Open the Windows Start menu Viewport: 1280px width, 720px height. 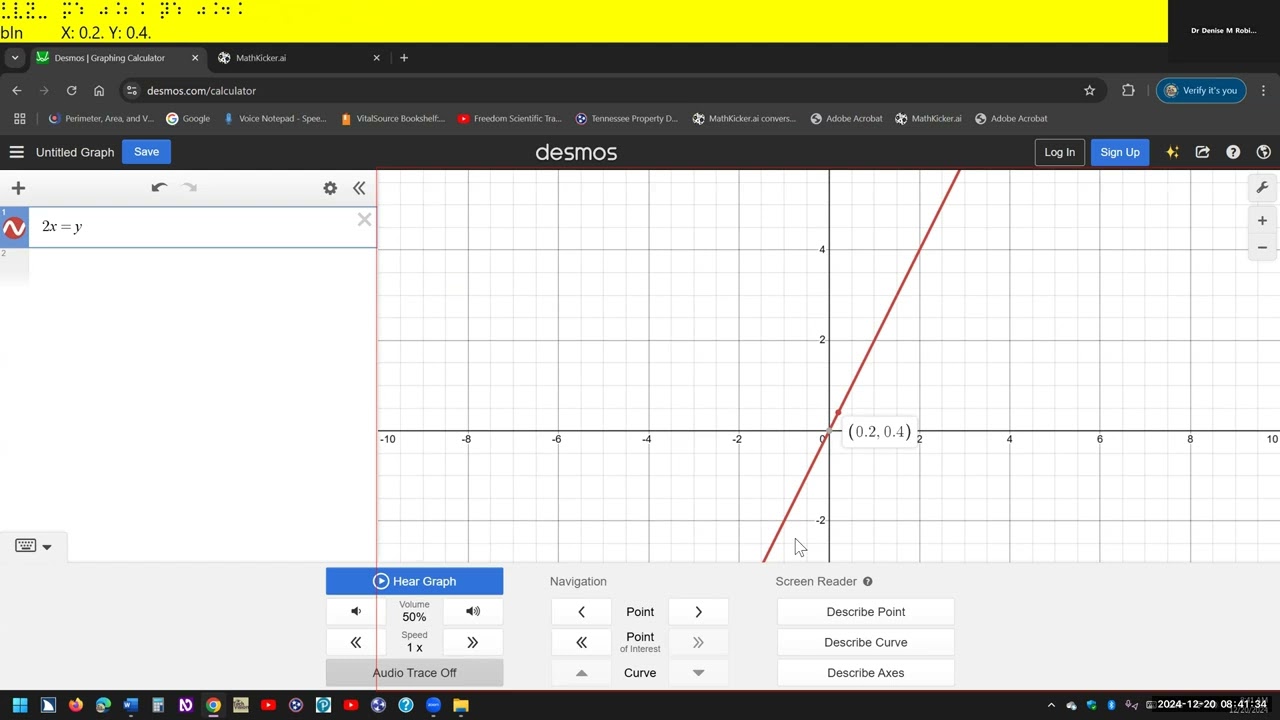pos(20,705)
